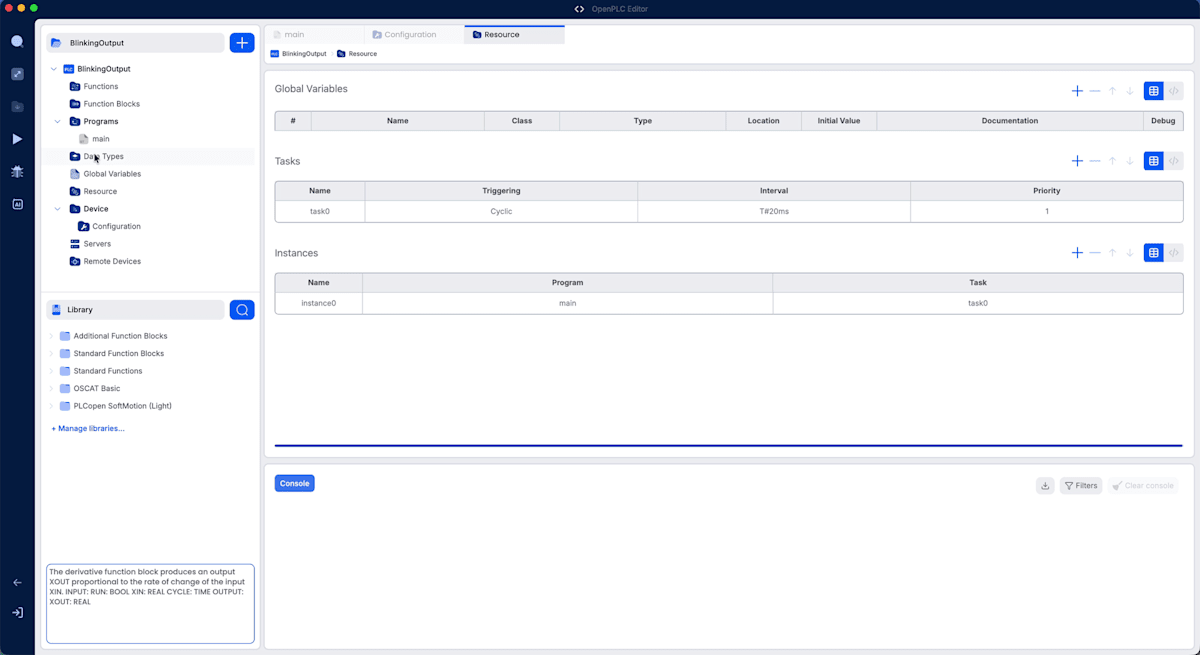The height and width of the screenshot is (655, 1200).
Task: Click BlinkingOutput in the breadcrumb
Action: click(x=304, y=54)
